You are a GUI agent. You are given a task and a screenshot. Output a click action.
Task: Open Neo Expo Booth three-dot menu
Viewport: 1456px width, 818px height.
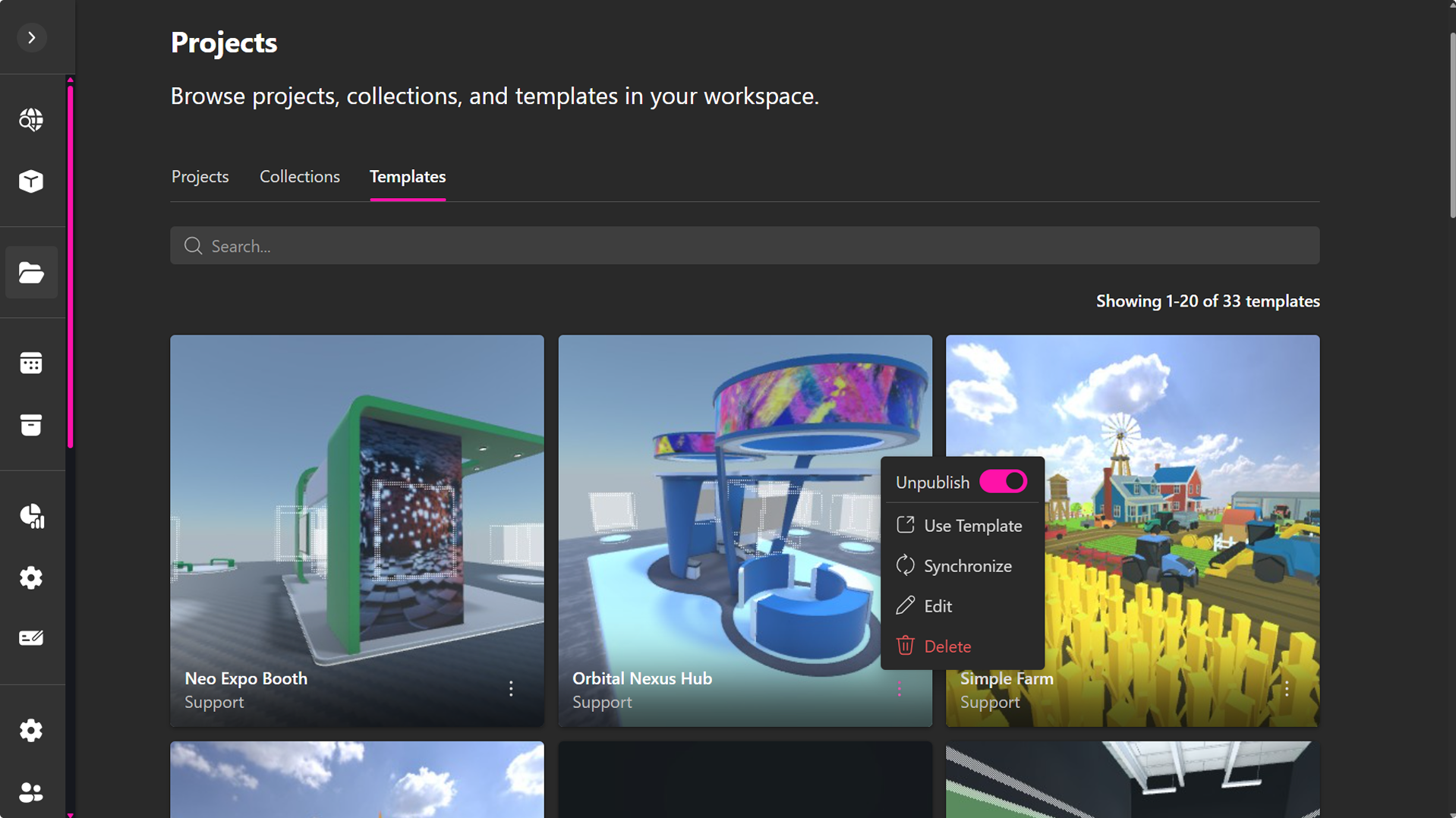[511, 688]
